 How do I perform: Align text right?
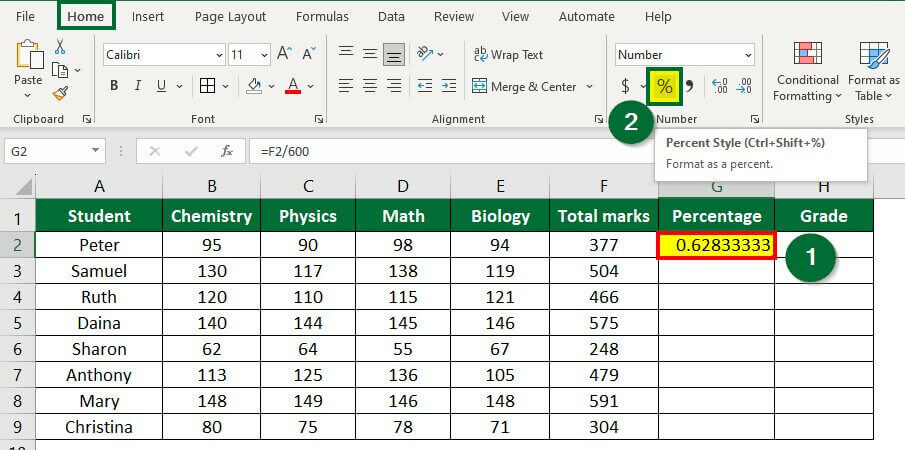[394, 86]
